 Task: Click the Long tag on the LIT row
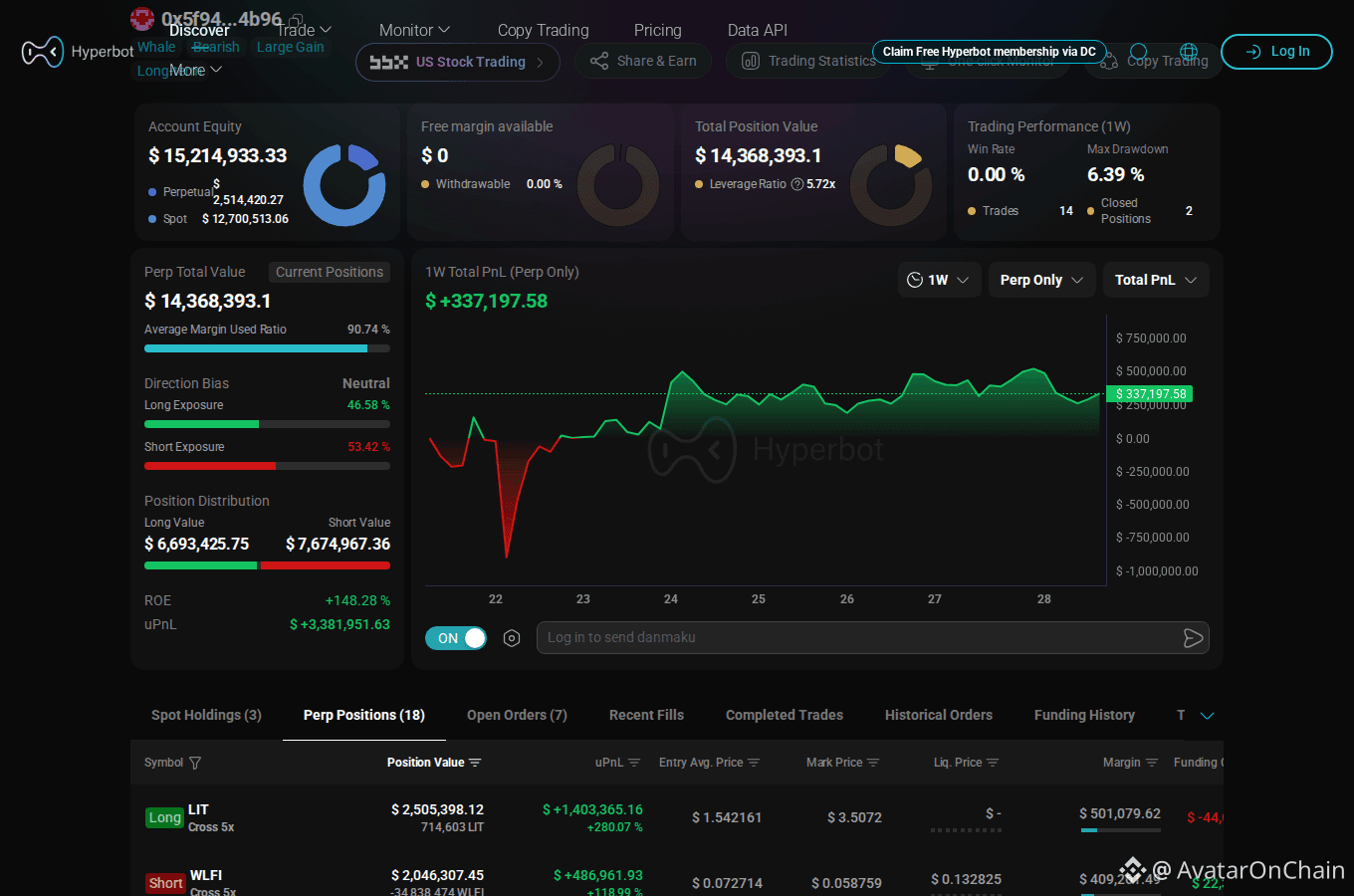tap(165, 817)
